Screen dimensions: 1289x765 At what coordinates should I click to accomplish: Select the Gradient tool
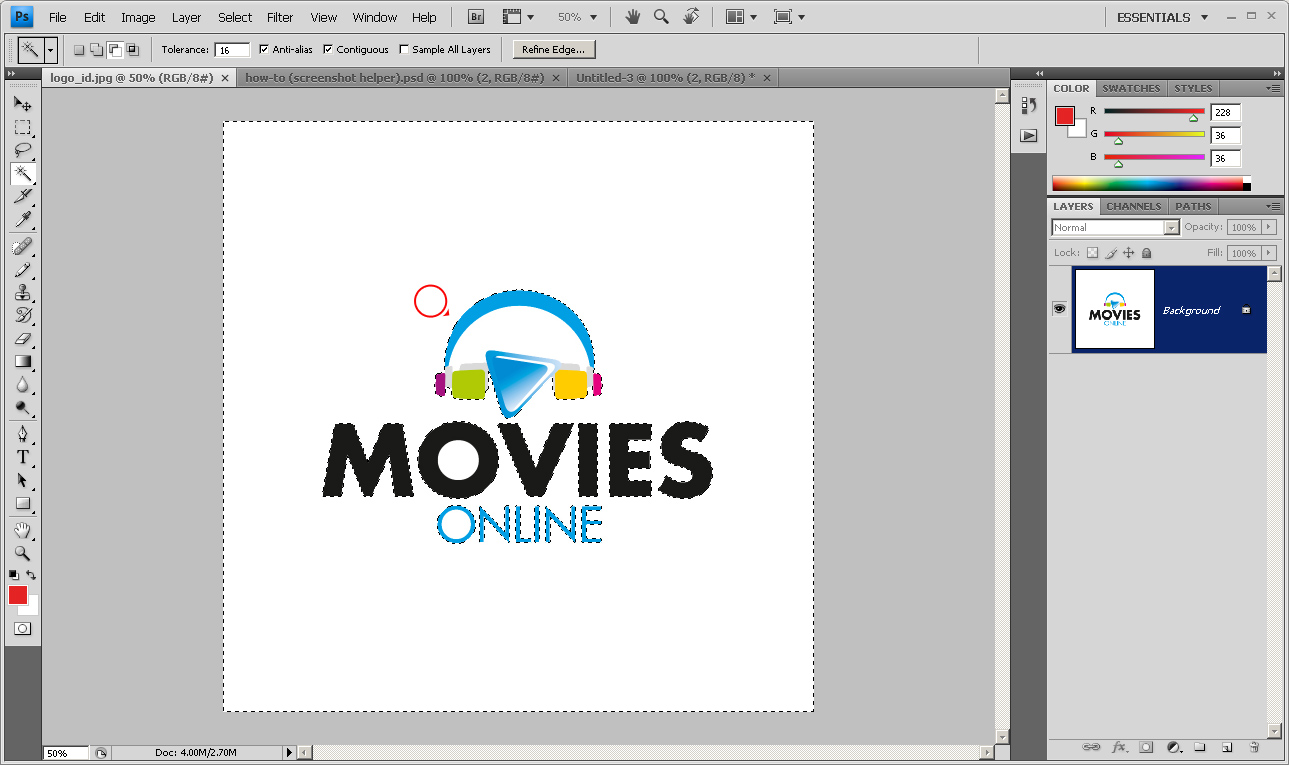(x=23, y=363)
